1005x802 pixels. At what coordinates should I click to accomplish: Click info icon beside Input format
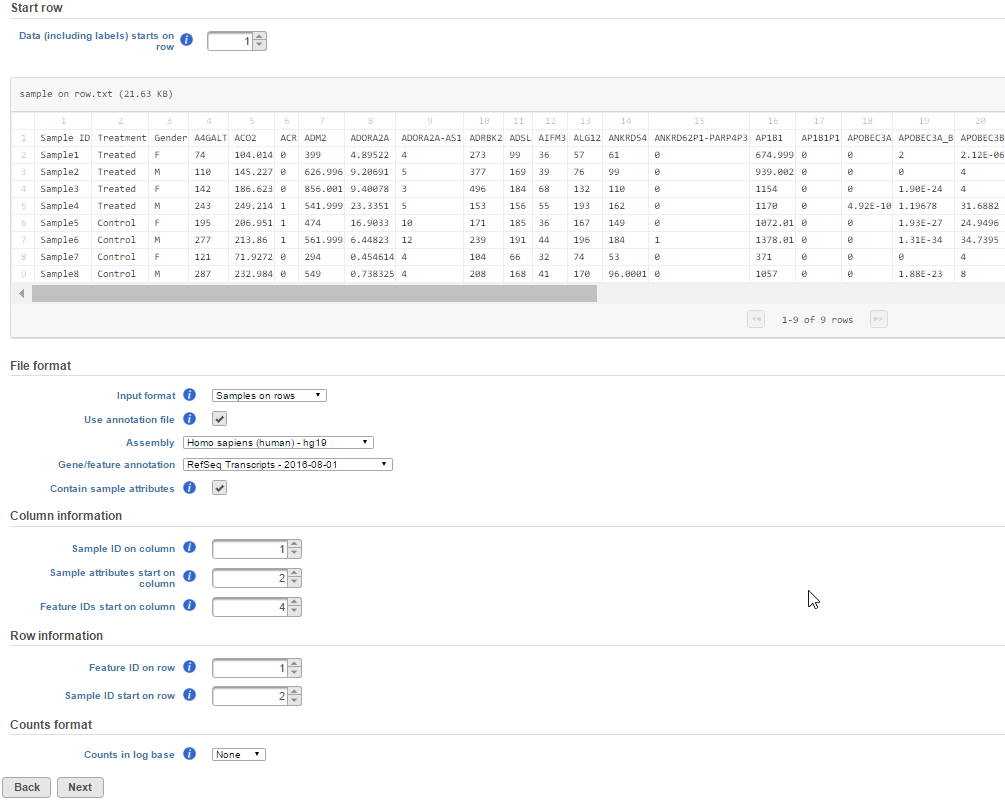coord(190,395)
